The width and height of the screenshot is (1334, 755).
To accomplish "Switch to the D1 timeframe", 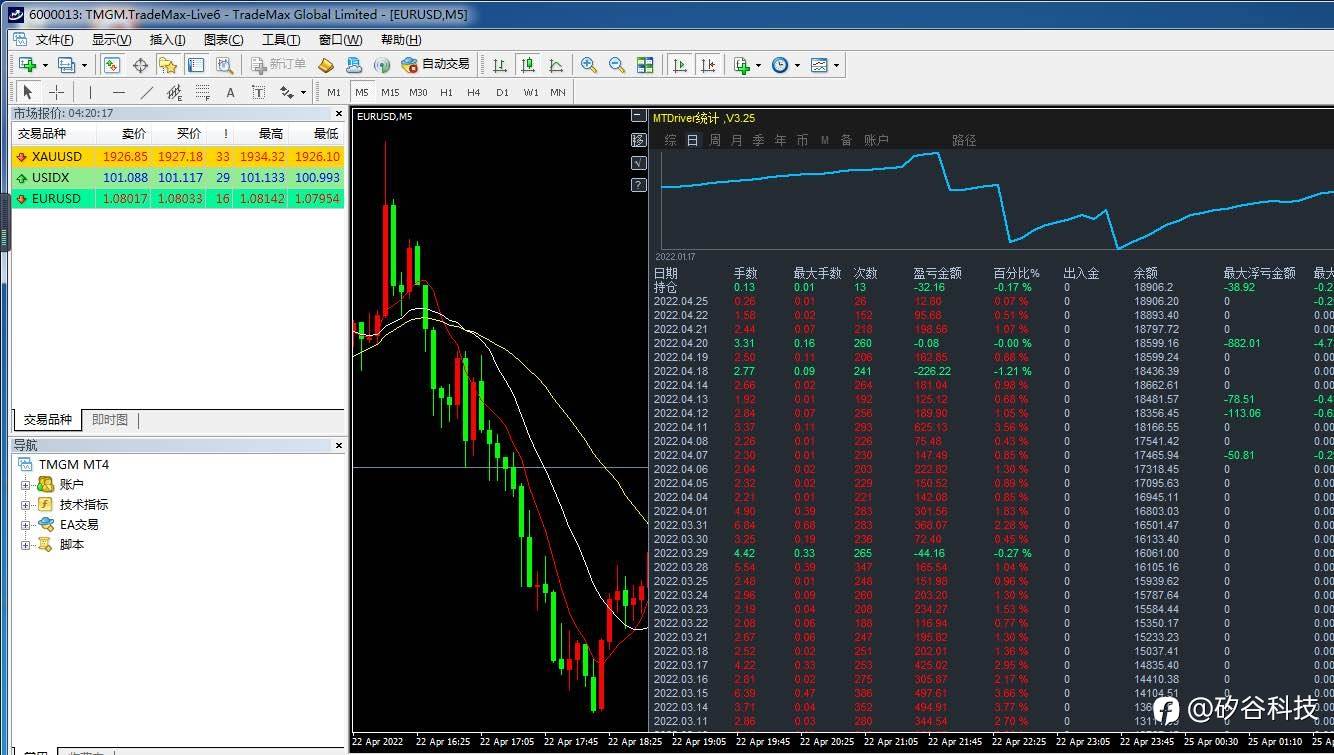I will pyautogui.click(x=502, y=92).
